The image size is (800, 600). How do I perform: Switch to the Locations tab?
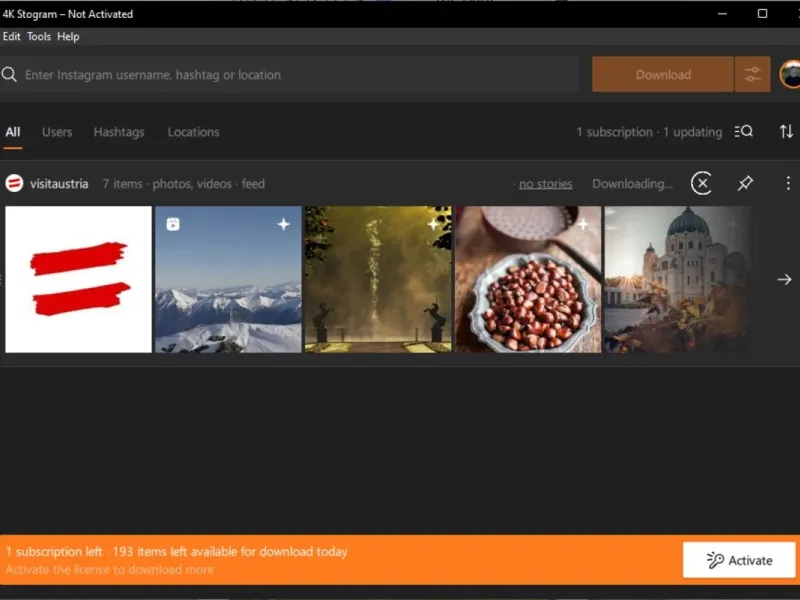pos(193,132)
